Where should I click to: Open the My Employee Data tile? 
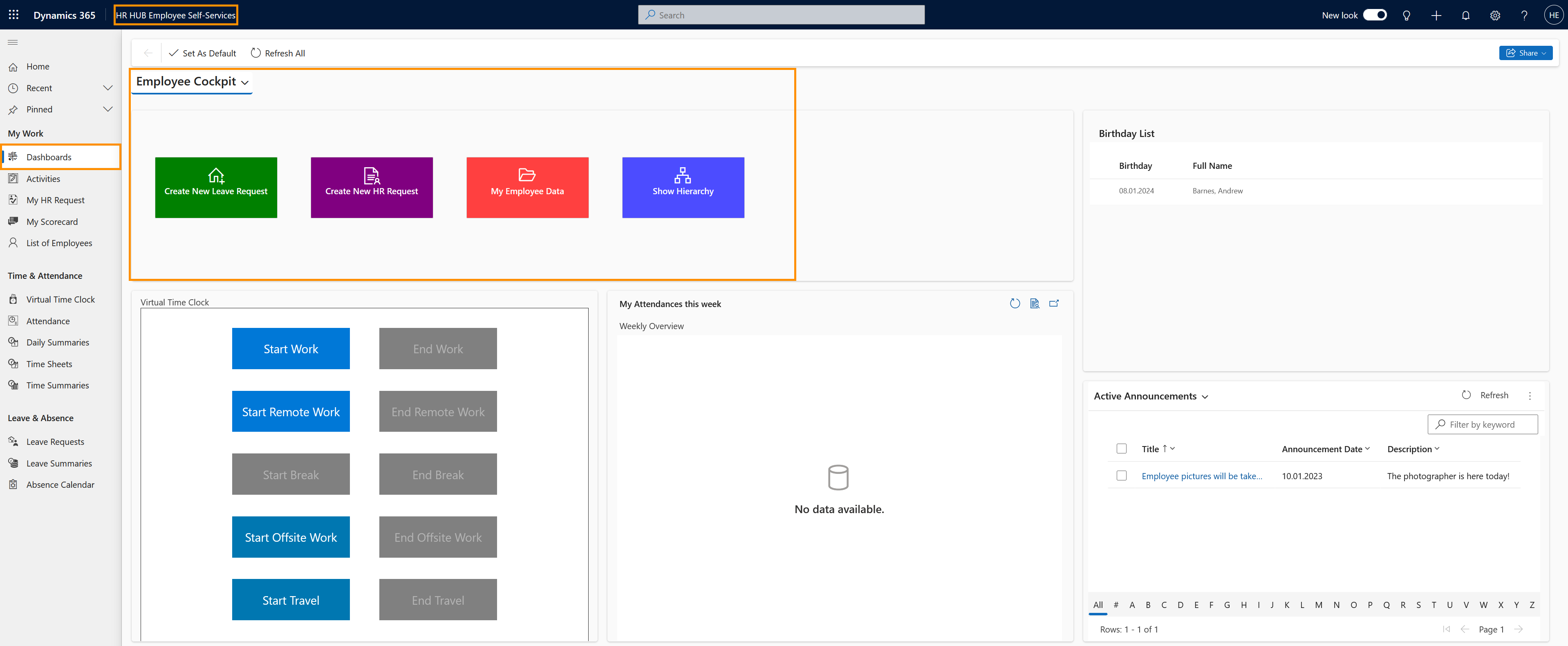[x=527, y=188]
